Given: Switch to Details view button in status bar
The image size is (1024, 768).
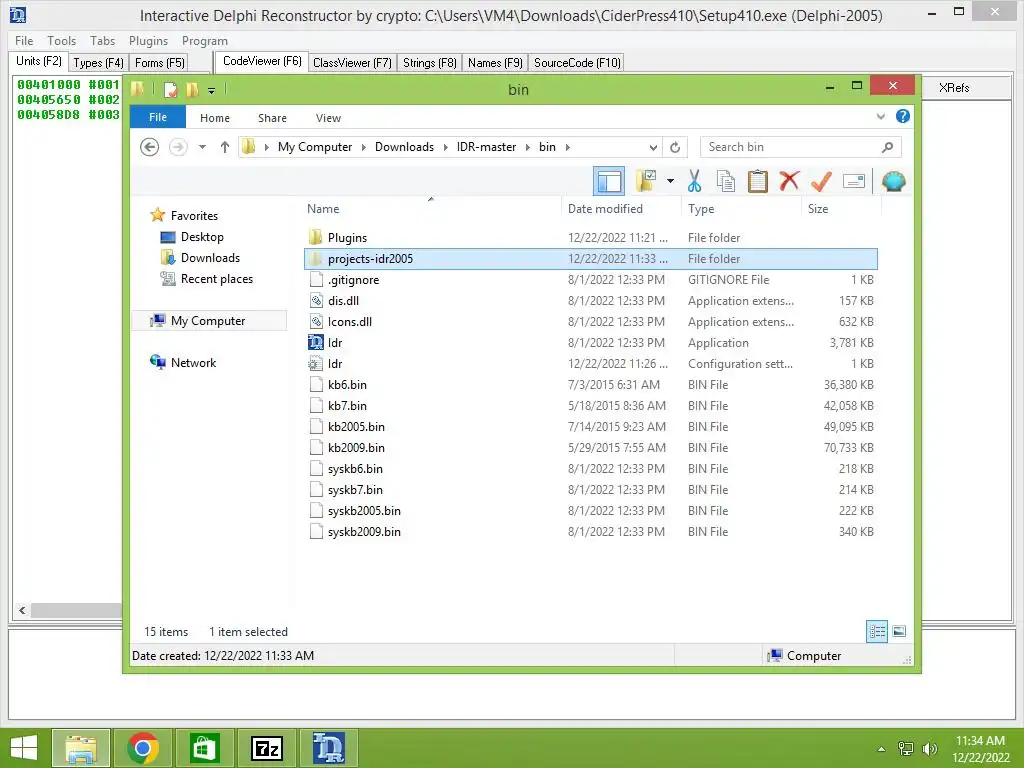Looking at the screenshot, I should [877, 631].
